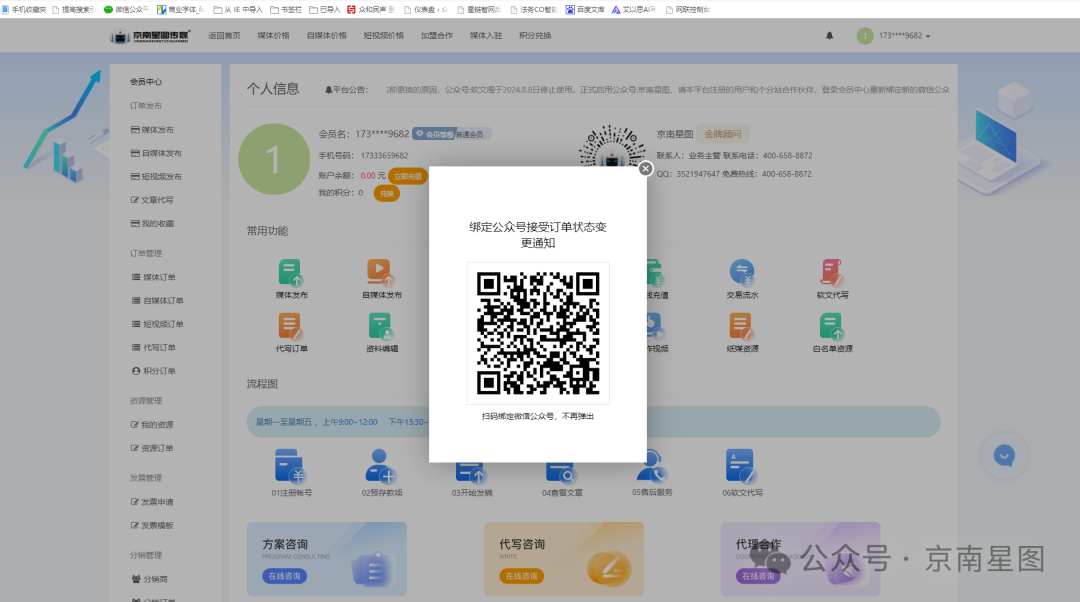Go to 返回首页 in top navigation
Image resolution: width=1080 pixels, height=602 pixels.
225,36
